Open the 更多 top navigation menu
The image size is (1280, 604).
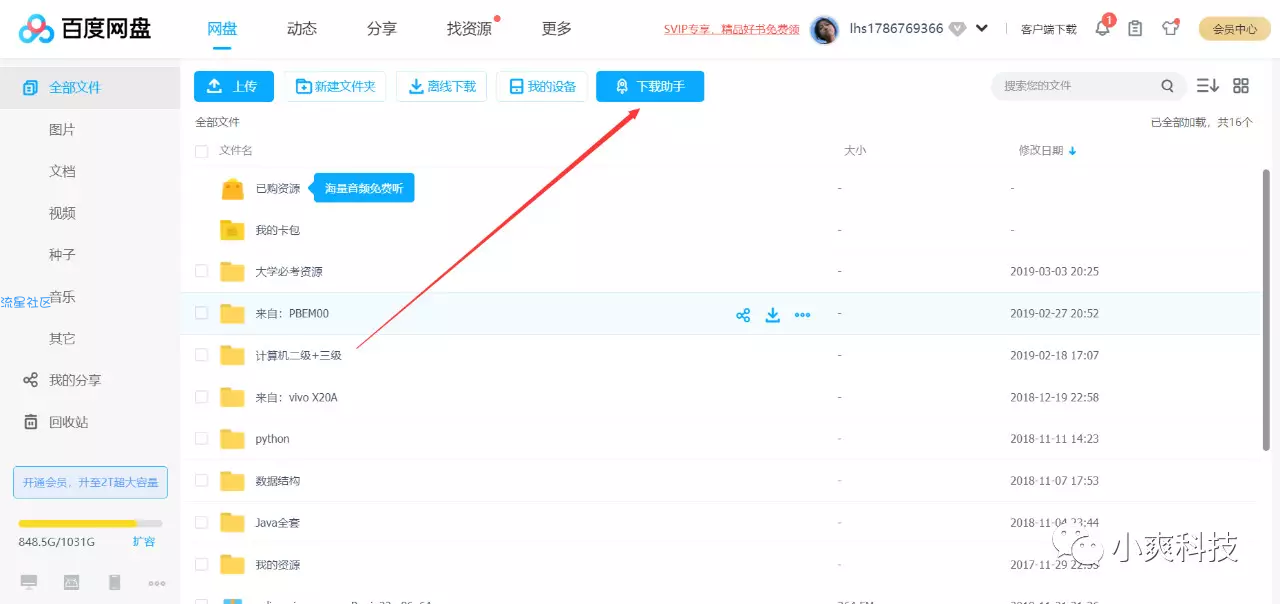point(557,29)
